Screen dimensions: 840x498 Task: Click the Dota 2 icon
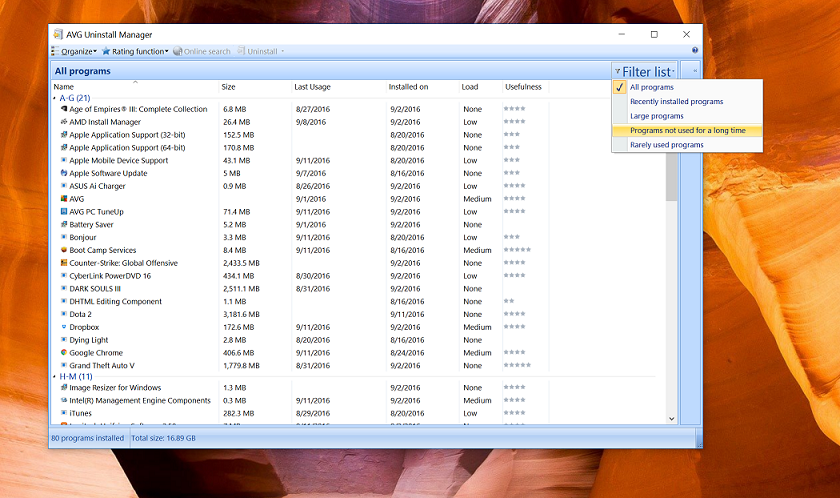tap(64, 314)
